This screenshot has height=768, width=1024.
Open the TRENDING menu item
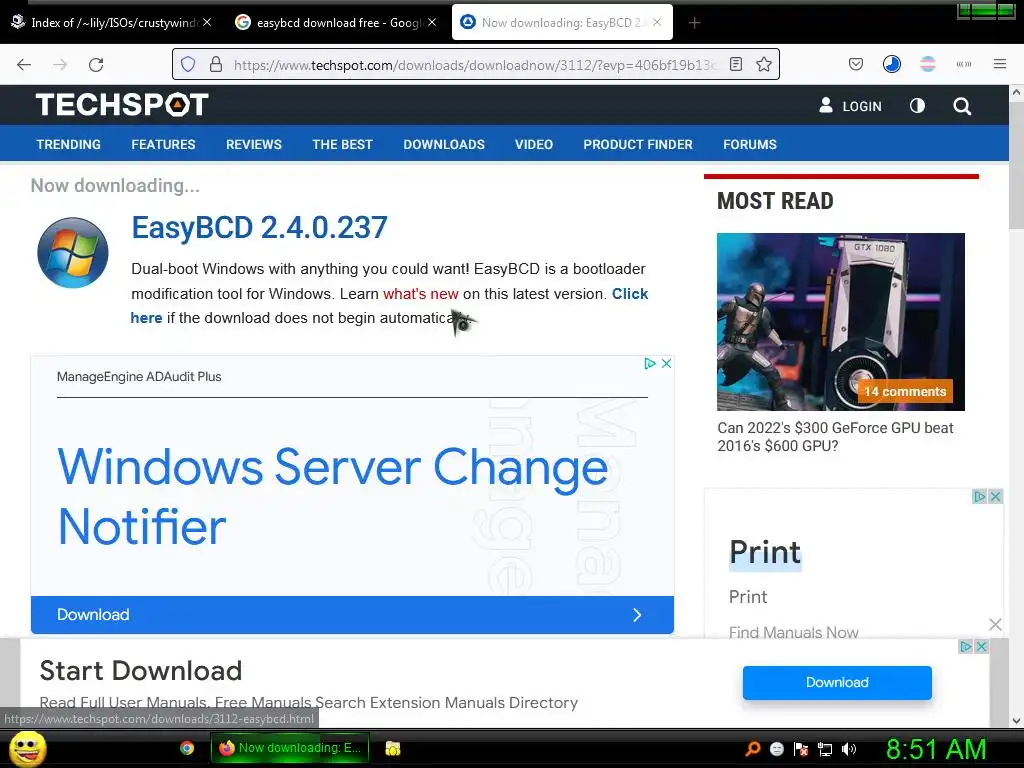(69, 144)
